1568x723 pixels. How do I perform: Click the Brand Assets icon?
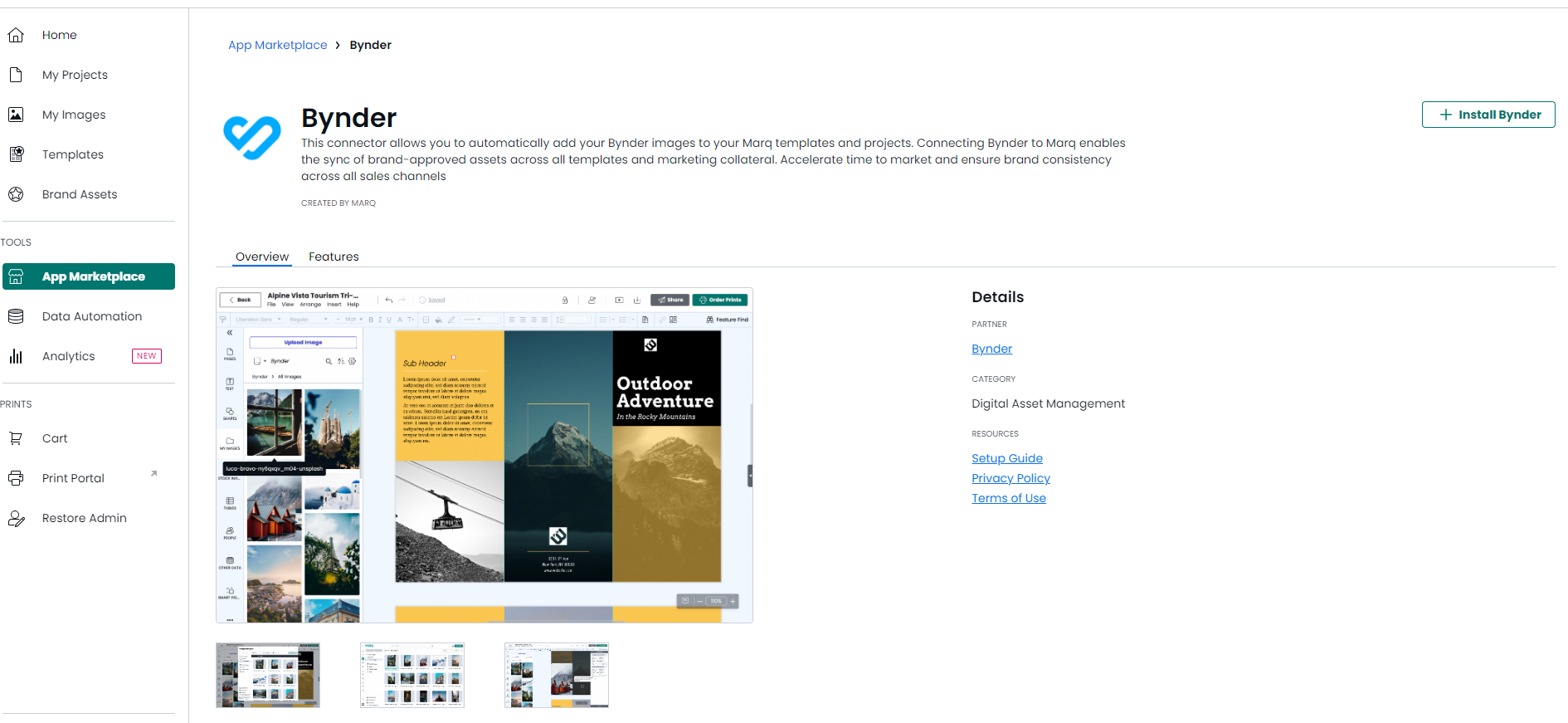tap(16, 194)
